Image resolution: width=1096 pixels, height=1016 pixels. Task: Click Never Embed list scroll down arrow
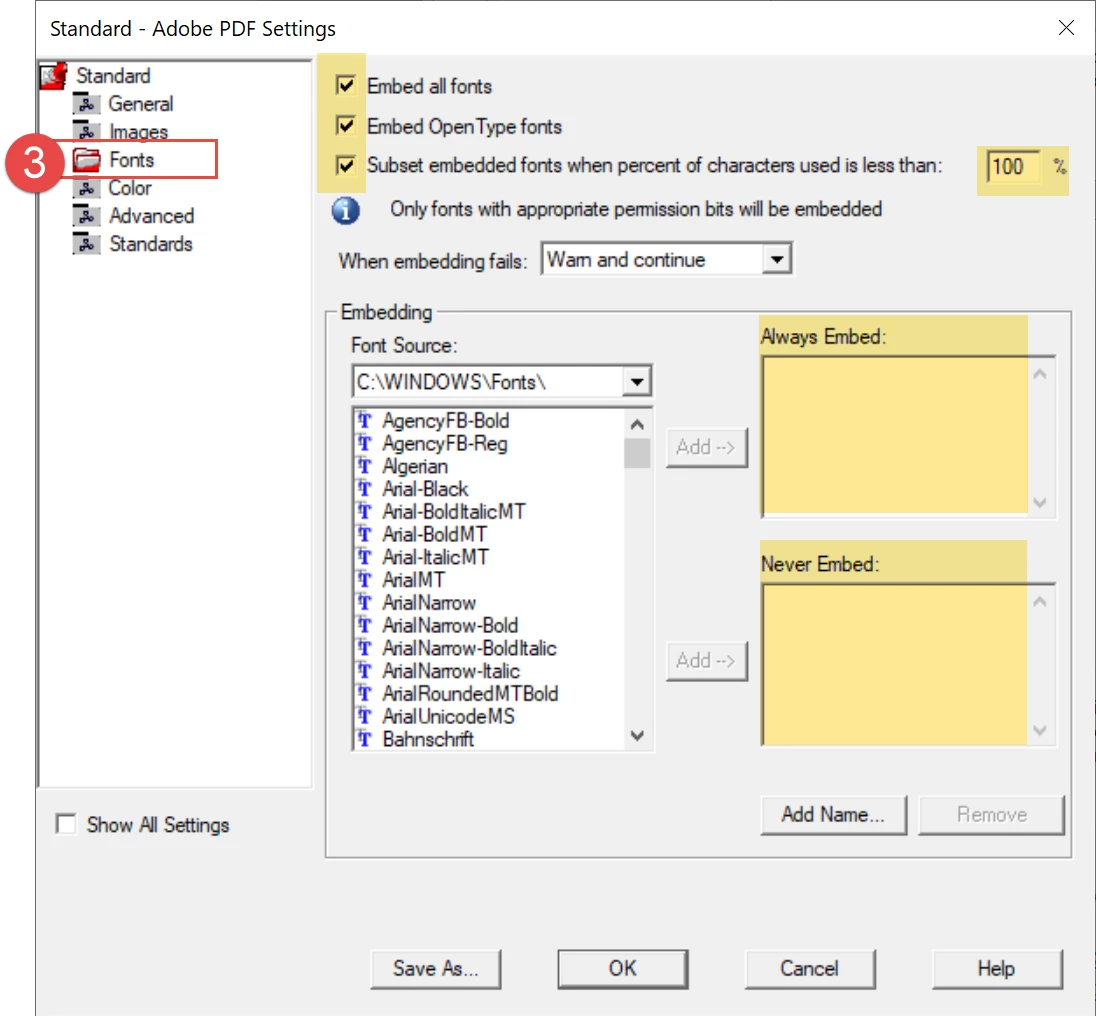pos(1040,730)
